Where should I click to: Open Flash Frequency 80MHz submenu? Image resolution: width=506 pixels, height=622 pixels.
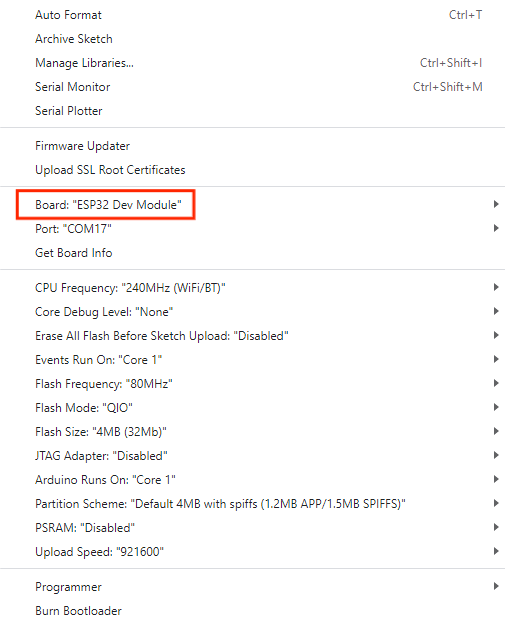[253, 384]
